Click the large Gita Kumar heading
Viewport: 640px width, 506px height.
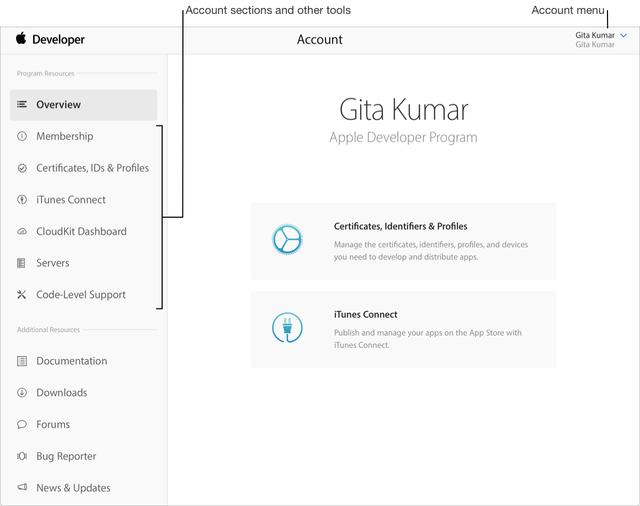pyautogui.click(x=404, y=110)
